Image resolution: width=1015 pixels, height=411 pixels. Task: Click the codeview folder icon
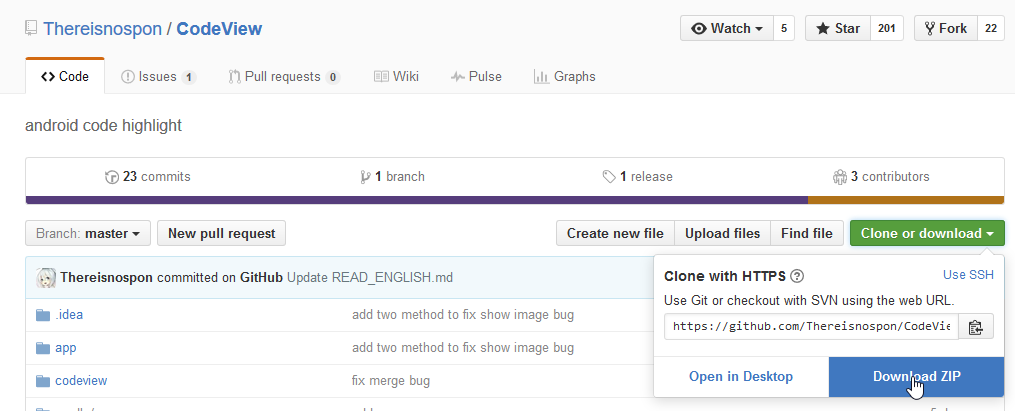pyautogui.click(x=43, y=381)
